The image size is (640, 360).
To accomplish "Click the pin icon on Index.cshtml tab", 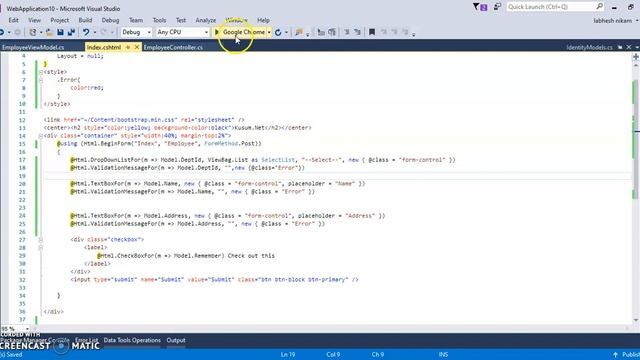I will tap(128, 47).
